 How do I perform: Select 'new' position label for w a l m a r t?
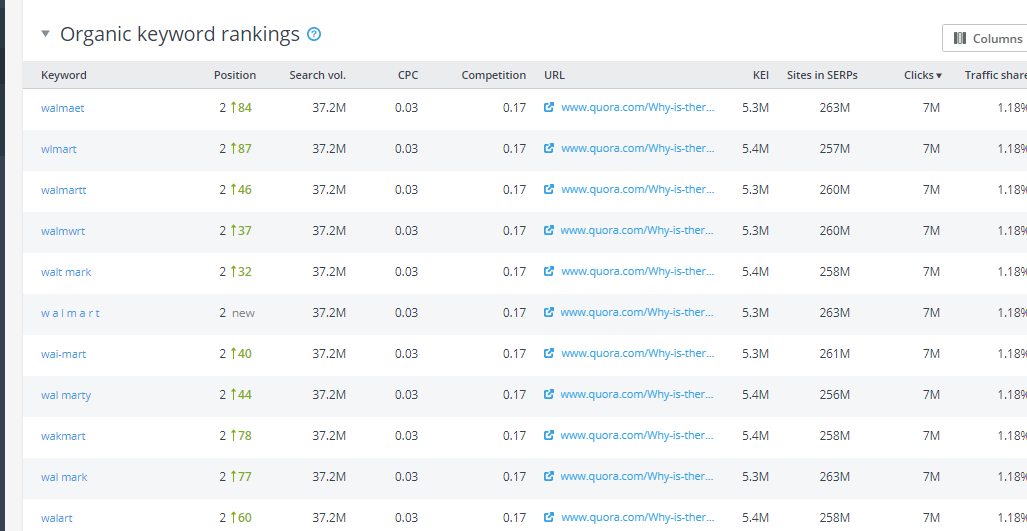[243, 313]
